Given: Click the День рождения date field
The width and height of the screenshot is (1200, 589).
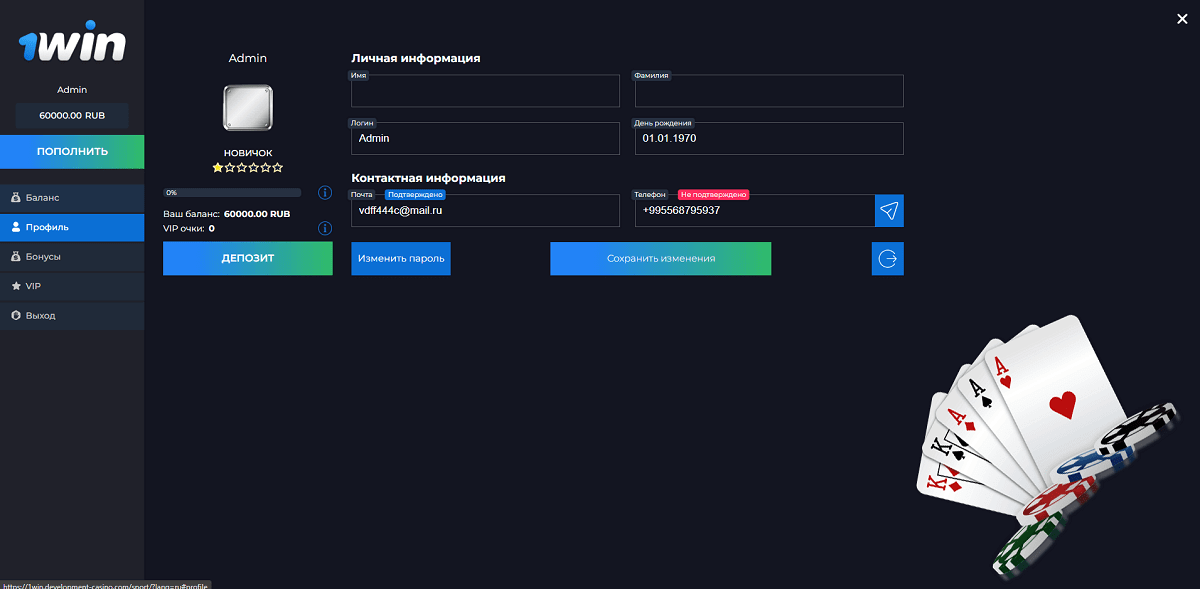Looking at the screenshot, I should [769, 138].
